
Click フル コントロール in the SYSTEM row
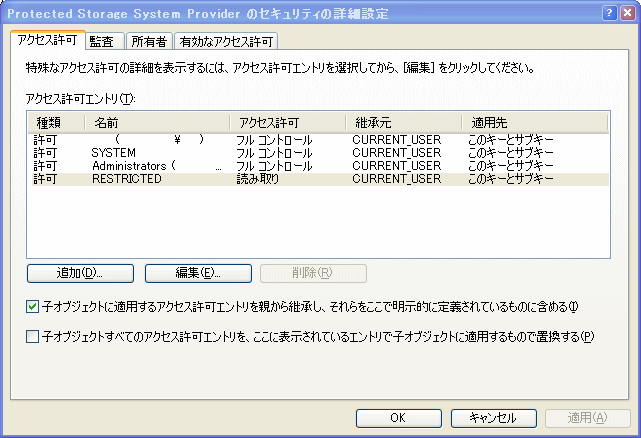(x=274, y=153)
